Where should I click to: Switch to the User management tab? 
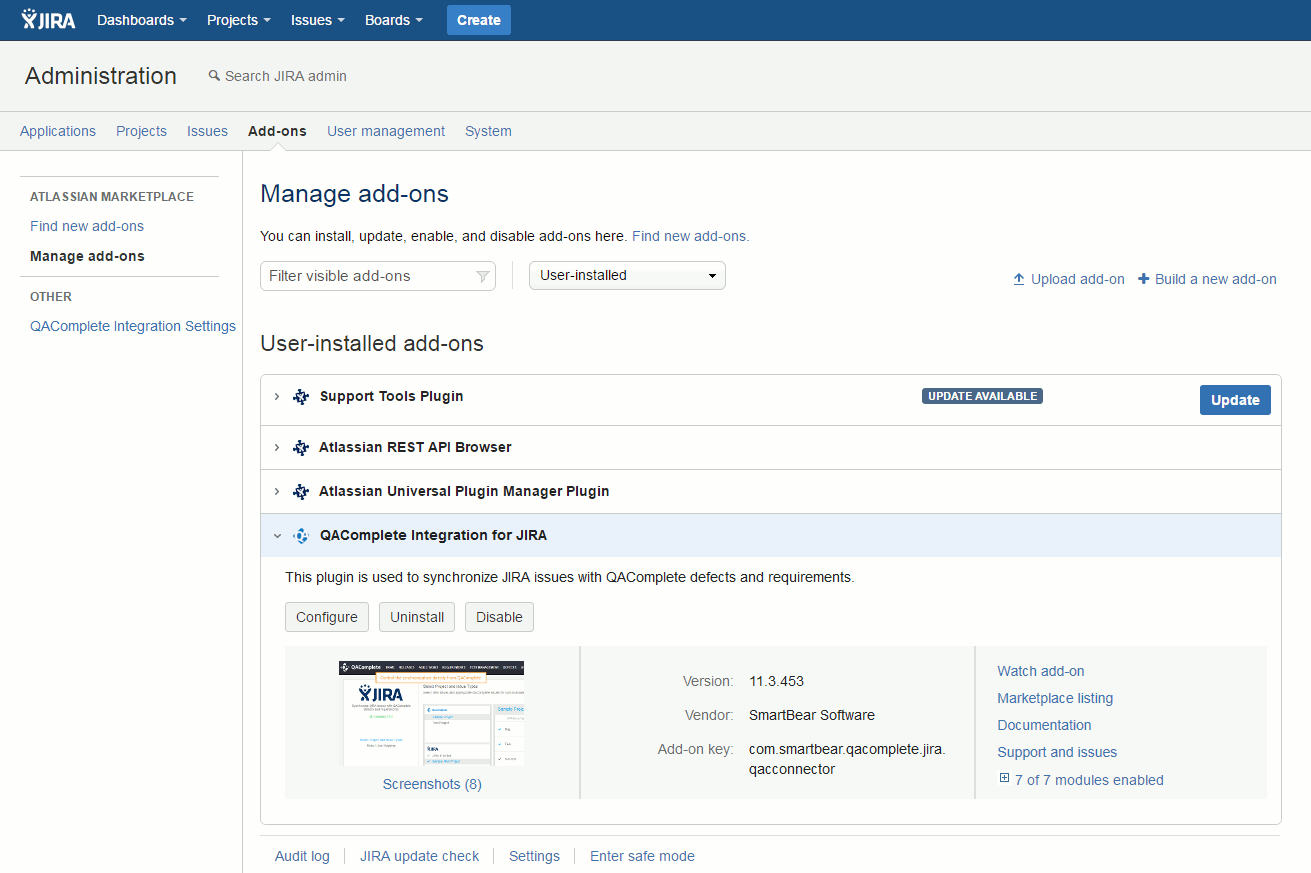[386, 131]
